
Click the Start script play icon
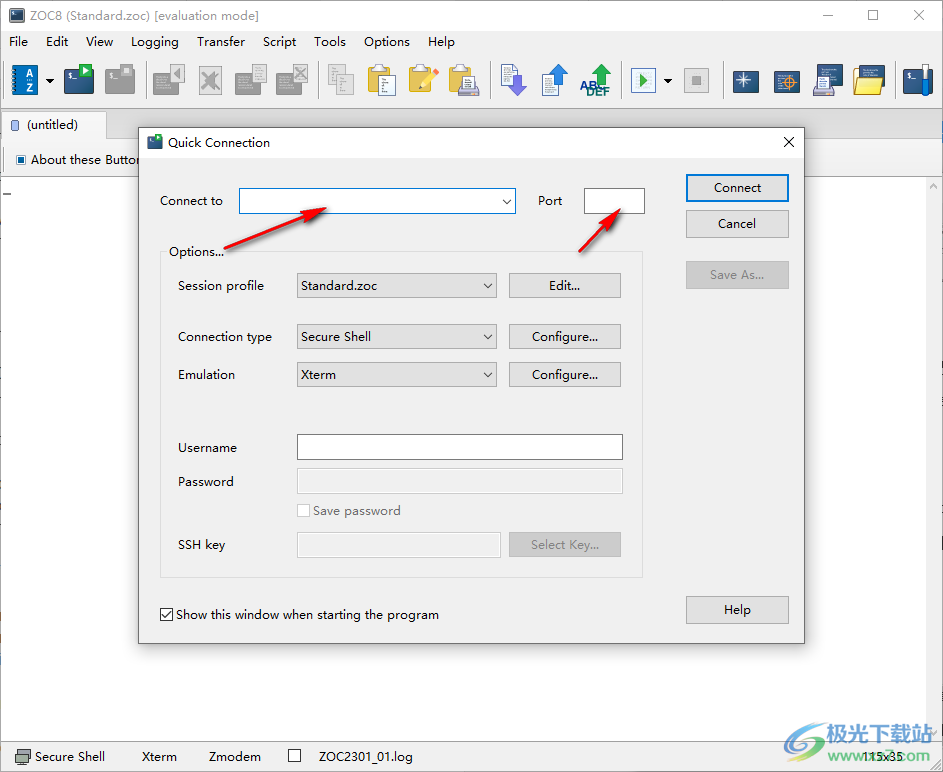[643, 80]
